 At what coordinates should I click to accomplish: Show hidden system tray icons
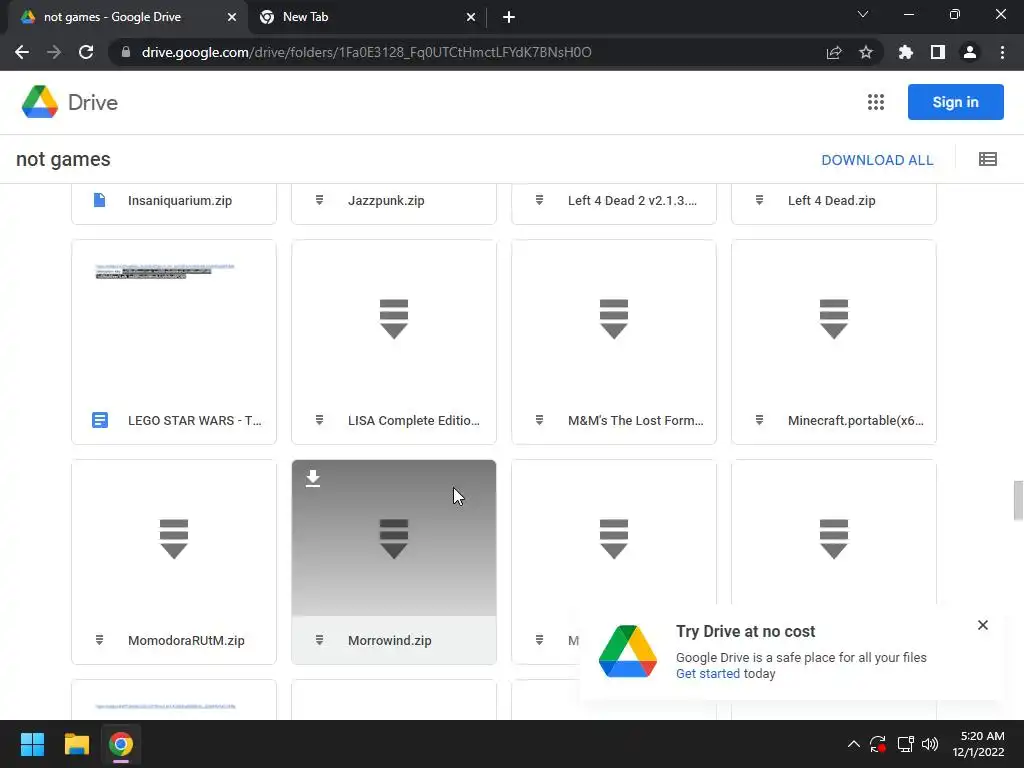tap(854, 744)
